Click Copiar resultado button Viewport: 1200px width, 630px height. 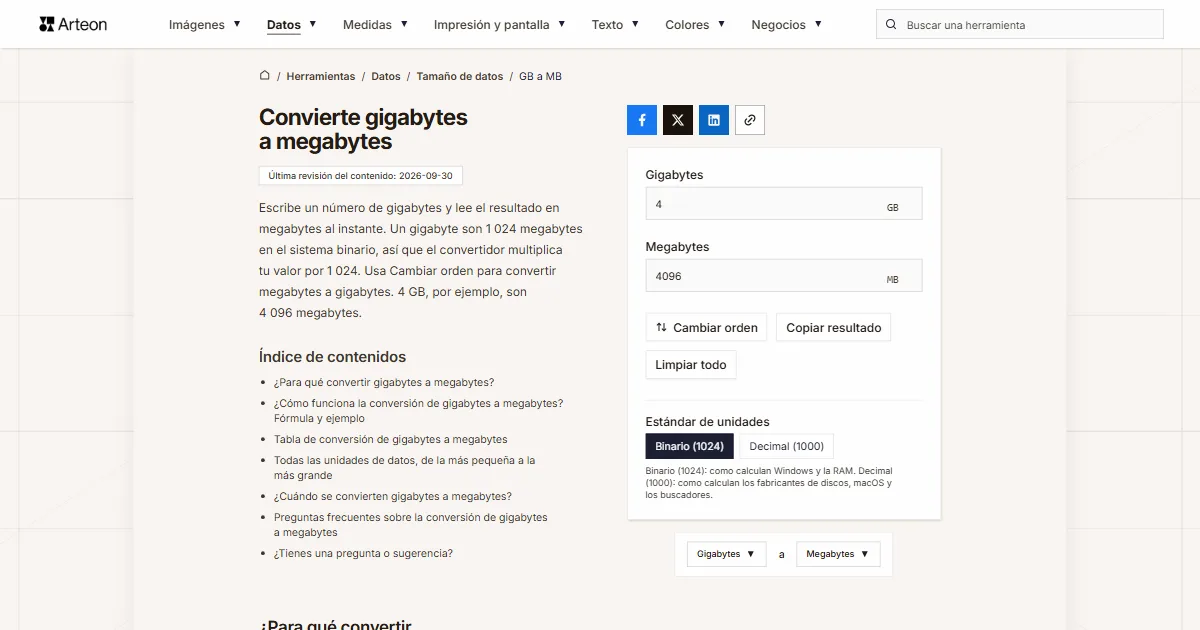834,328
